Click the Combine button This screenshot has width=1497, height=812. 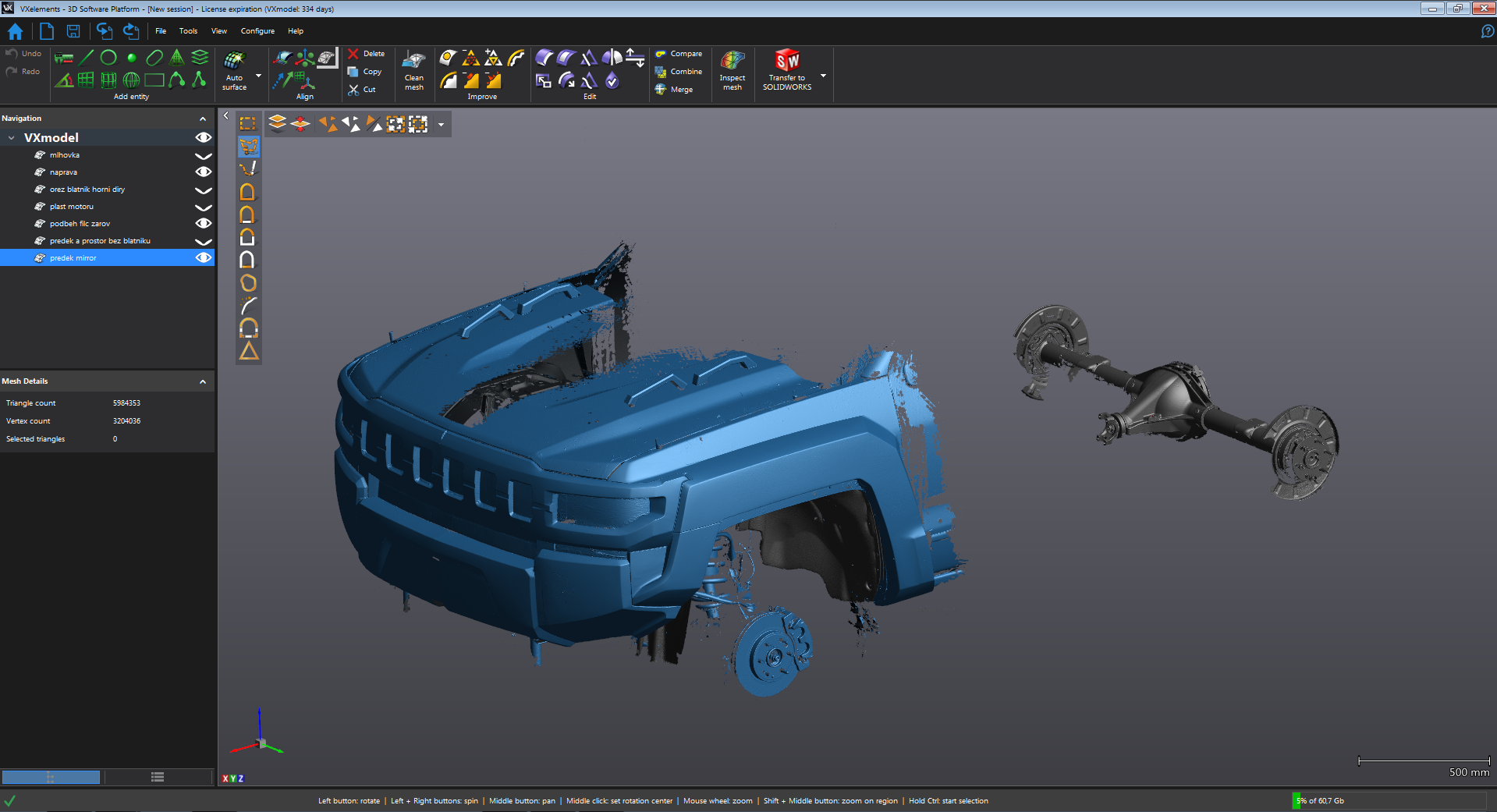pyautogui.click(x=679, y=72)
